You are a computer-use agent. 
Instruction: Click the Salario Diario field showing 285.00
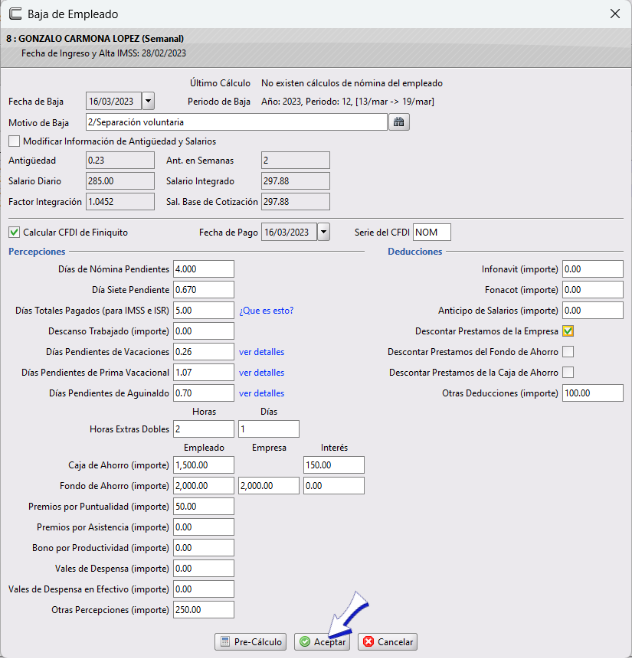120,181
